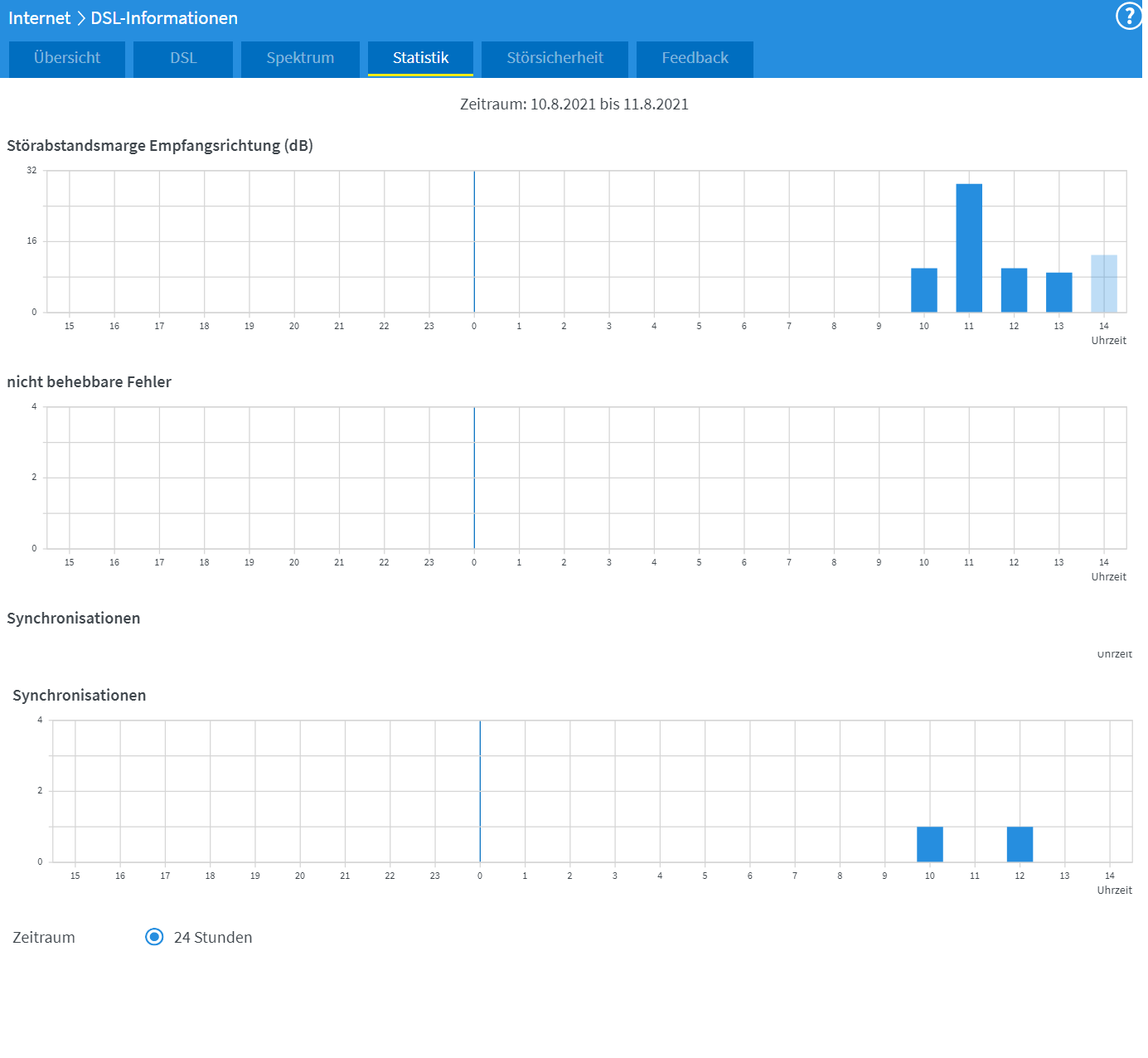
Task: Click the Zeitraum 10.8.2021 bis 11.8.2021 text
Action: click(574, 104)
